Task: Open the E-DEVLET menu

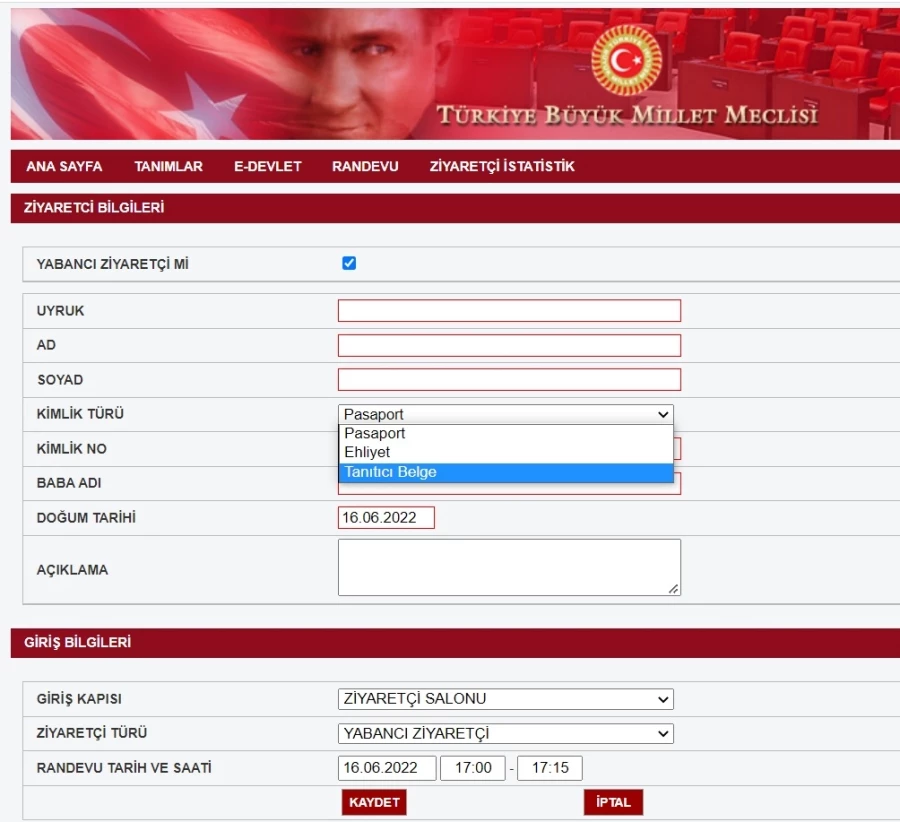Action: pos(267,166)
